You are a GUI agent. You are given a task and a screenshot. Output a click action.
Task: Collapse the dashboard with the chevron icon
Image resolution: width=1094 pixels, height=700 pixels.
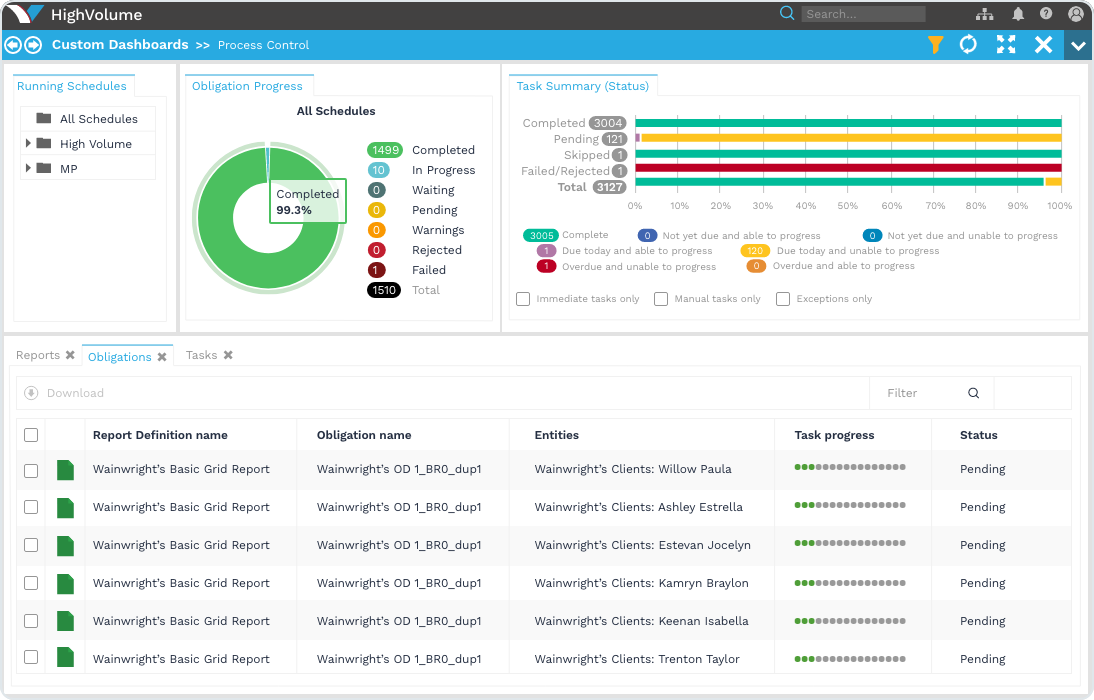click(1078, 44)
